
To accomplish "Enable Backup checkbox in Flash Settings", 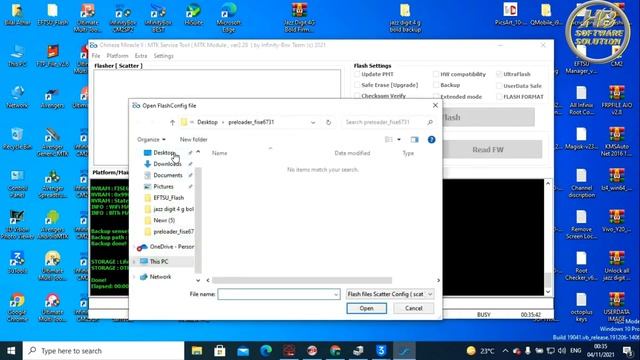I will click(x=436, y=85).
